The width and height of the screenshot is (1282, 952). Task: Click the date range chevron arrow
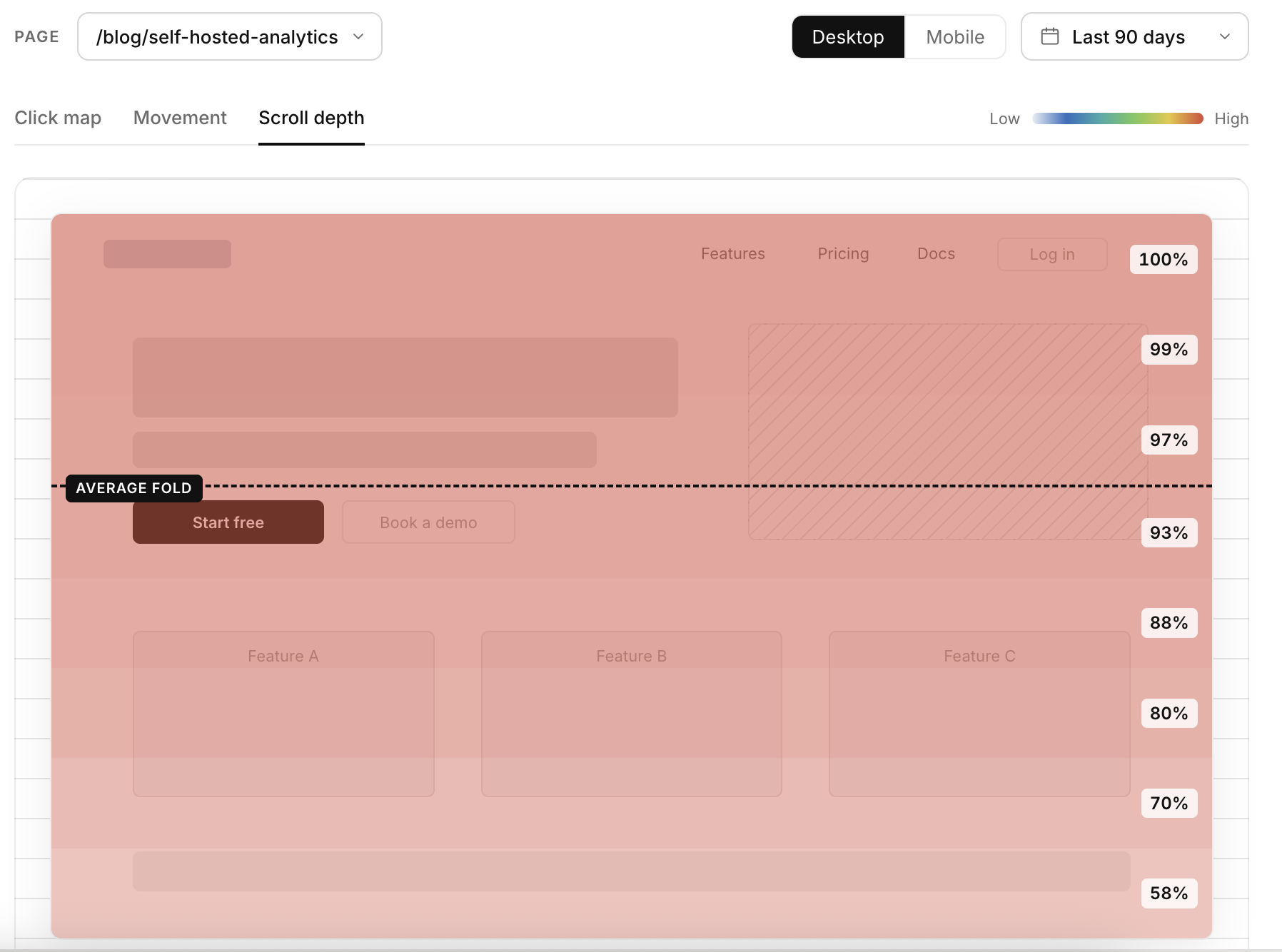(x=1225, y=36)
